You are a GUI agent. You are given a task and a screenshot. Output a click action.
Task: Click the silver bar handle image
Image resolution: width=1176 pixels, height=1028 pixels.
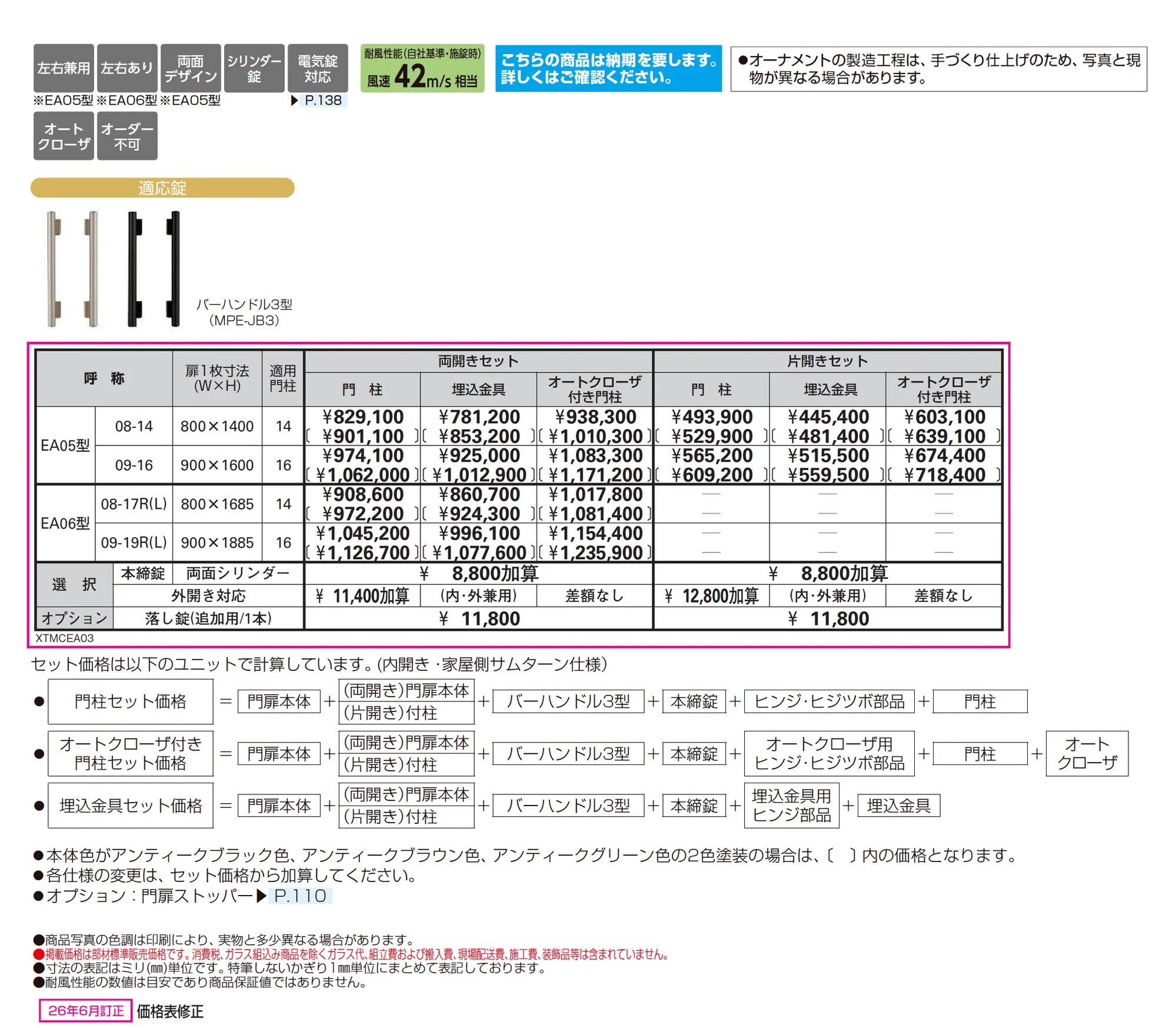click(x=73, y=268)
